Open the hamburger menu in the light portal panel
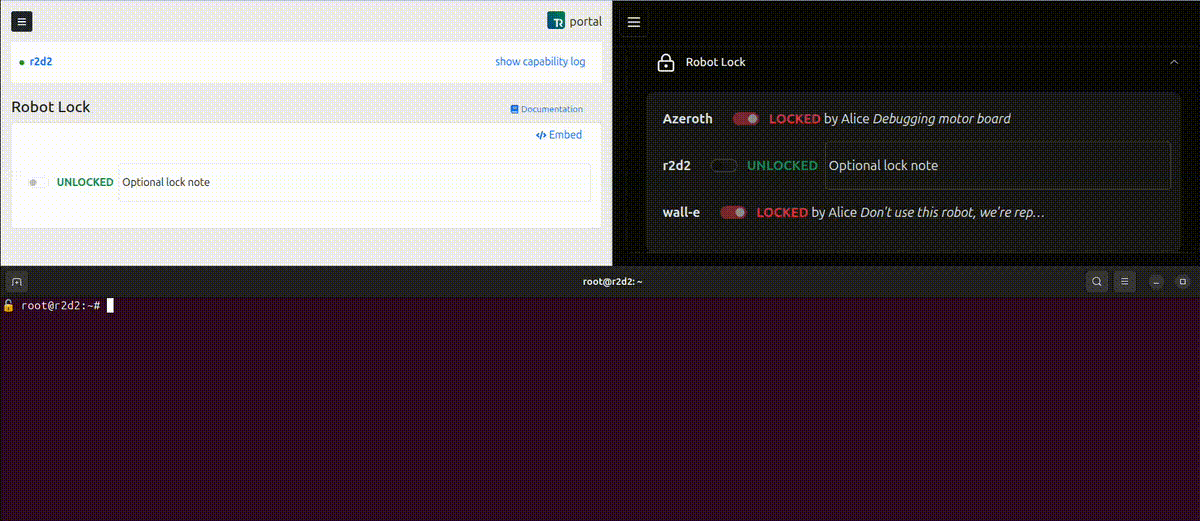Image resolution: width=1200 pixels, height=521 pixels. [x=22, y=21]
